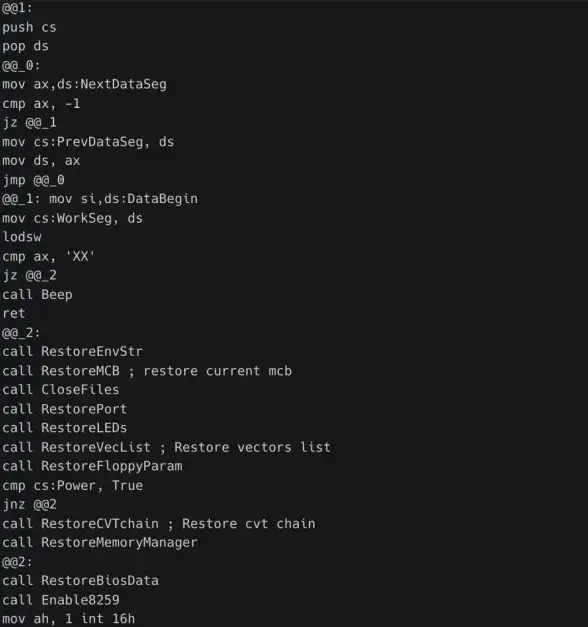Click the '@@_0:' label line

click(21, 65)
